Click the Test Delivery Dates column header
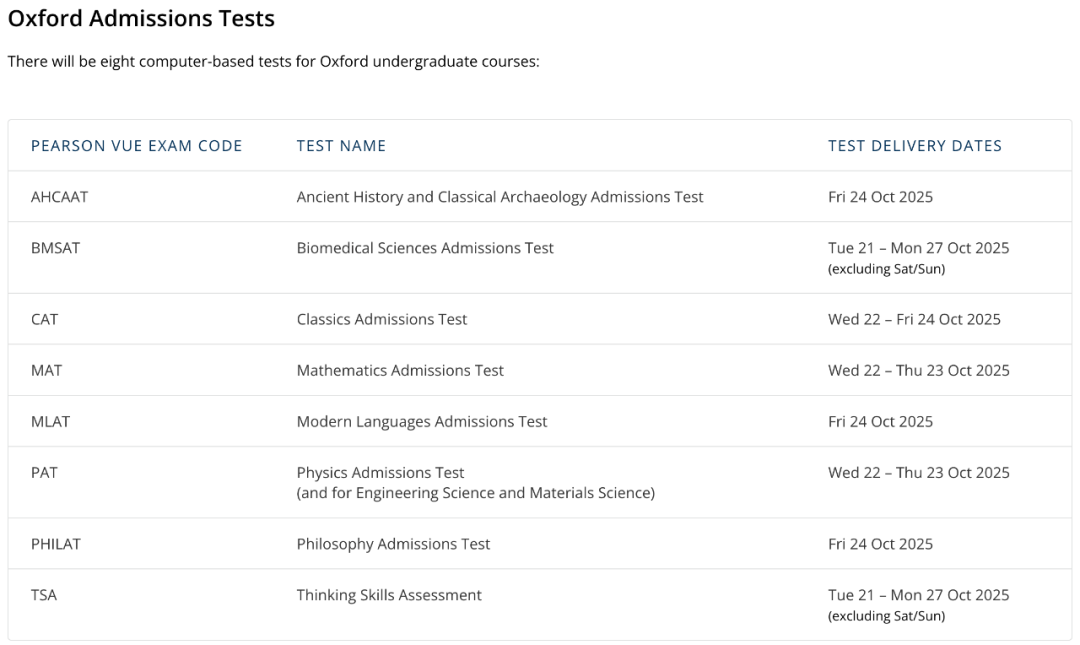 (914, 146)
